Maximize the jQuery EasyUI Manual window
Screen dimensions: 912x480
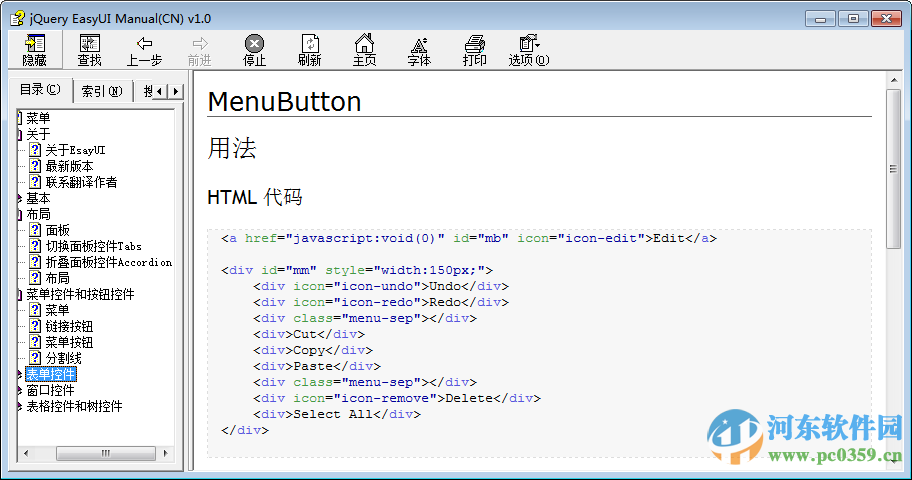point(853,19)
